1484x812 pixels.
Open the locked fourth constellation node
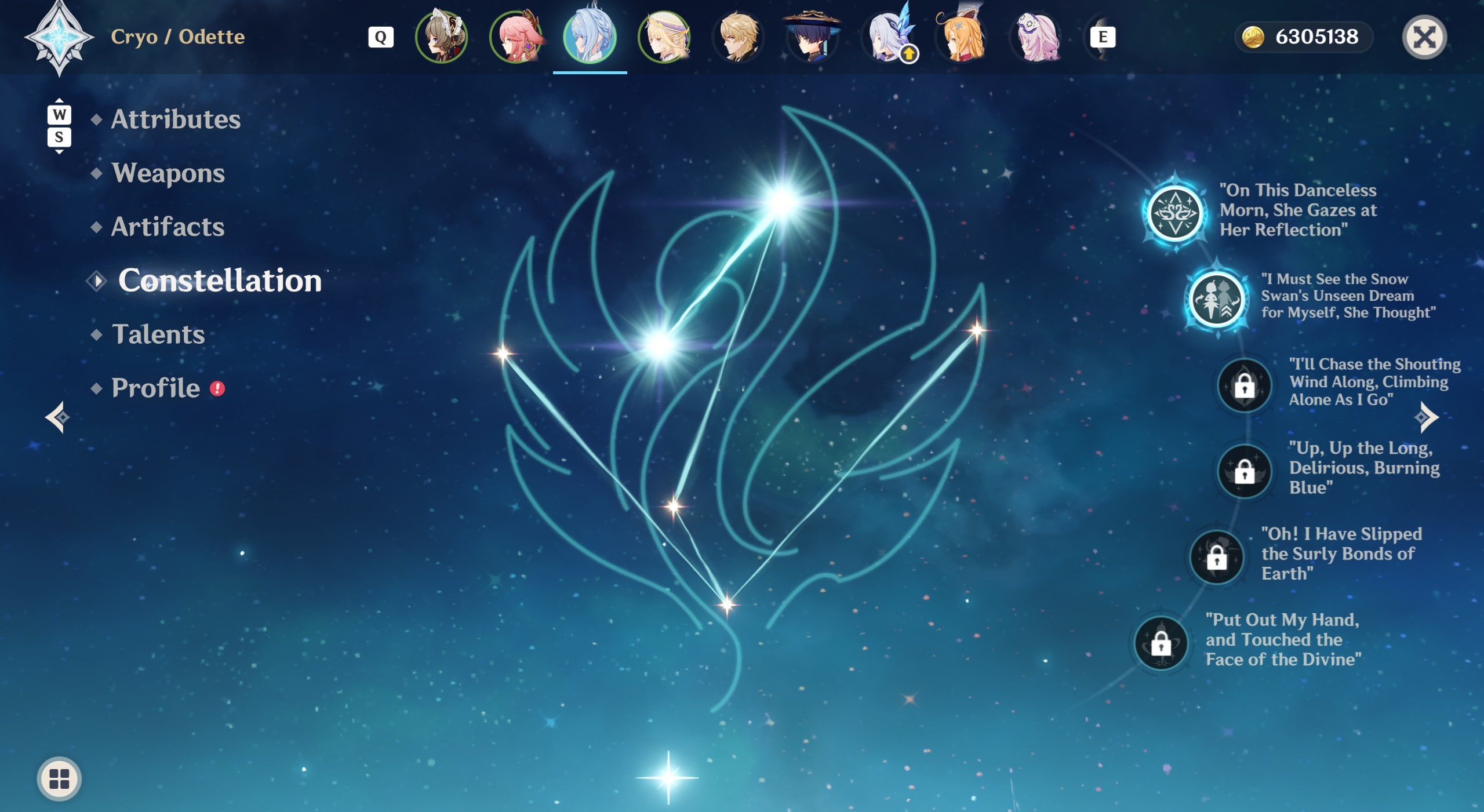(1245, 470)
